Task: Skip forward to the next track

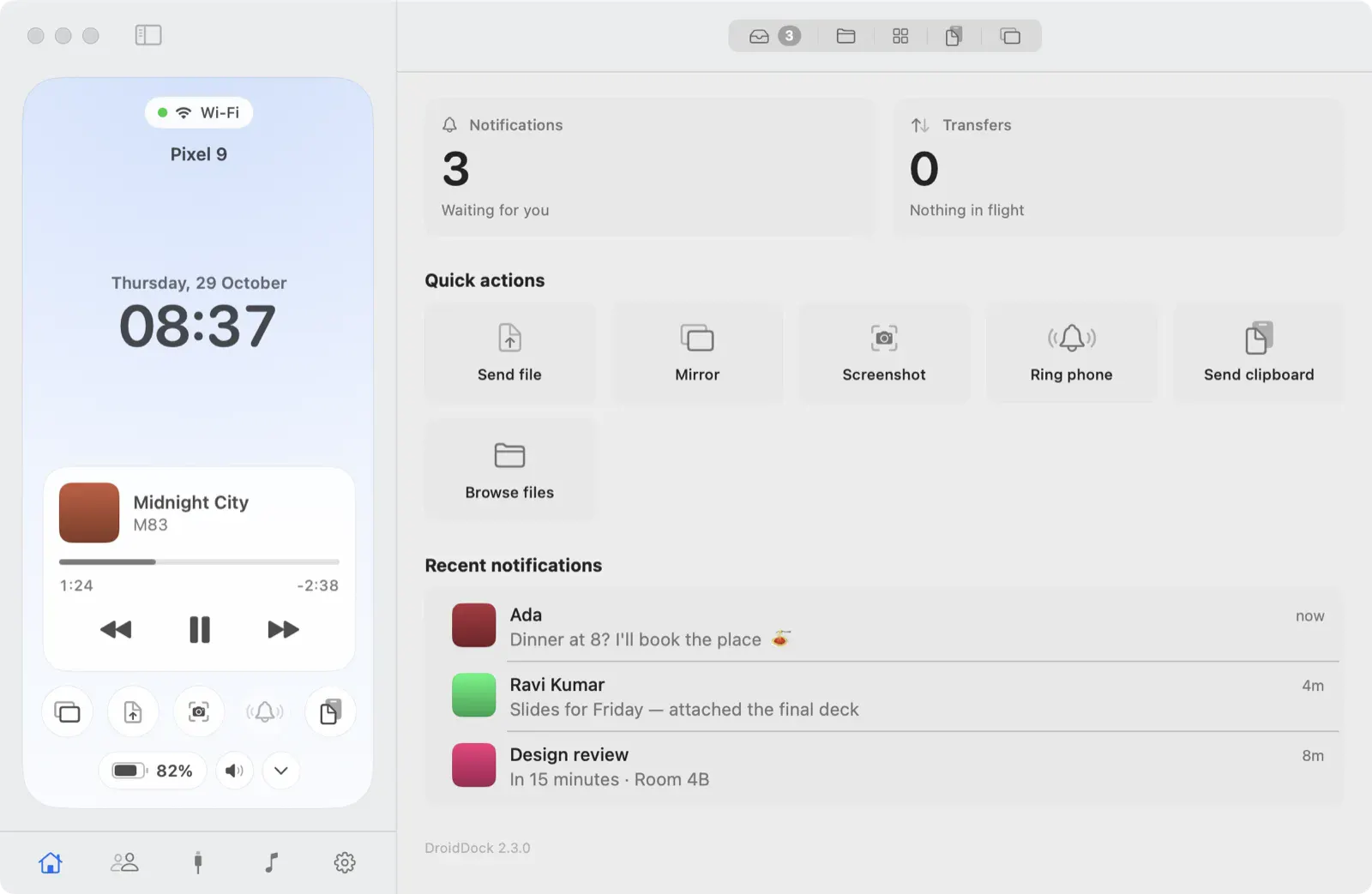Action: (x=283, y=630)
